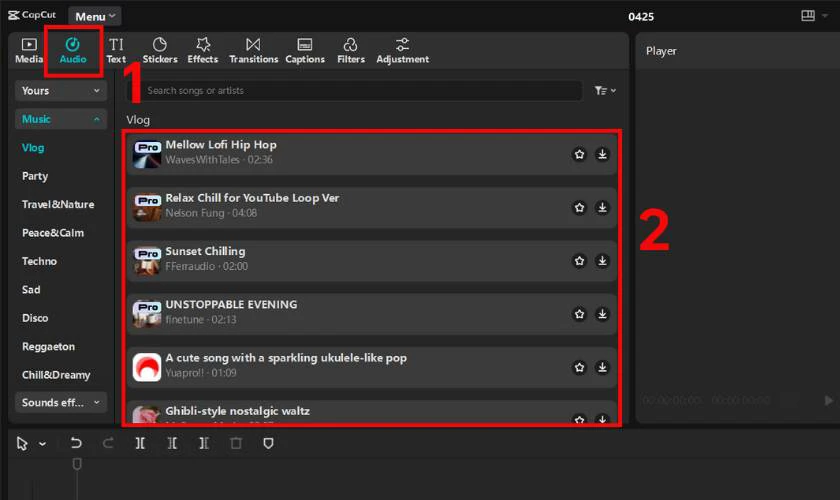This screenshot has height=500, width=840.
Task: Download the UNSTOPPABLE EVENING track
Action: [602, 314]
